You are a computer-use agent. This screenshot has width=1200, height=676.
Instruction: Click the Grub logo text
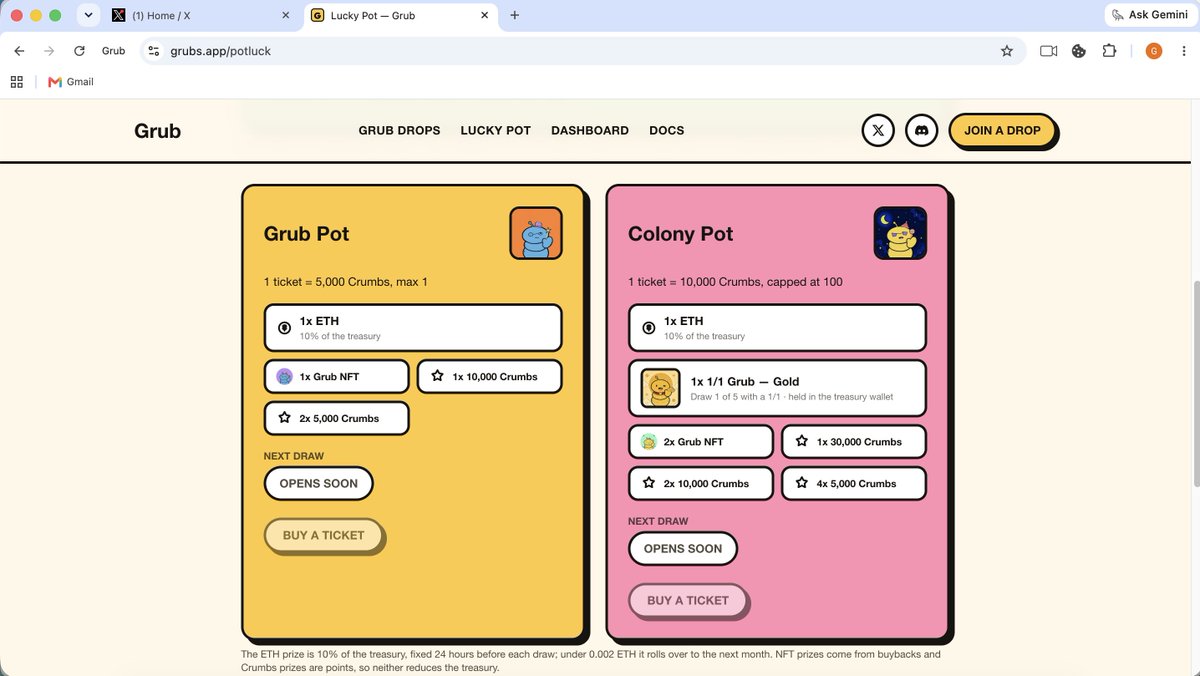[x=158, y=130]
